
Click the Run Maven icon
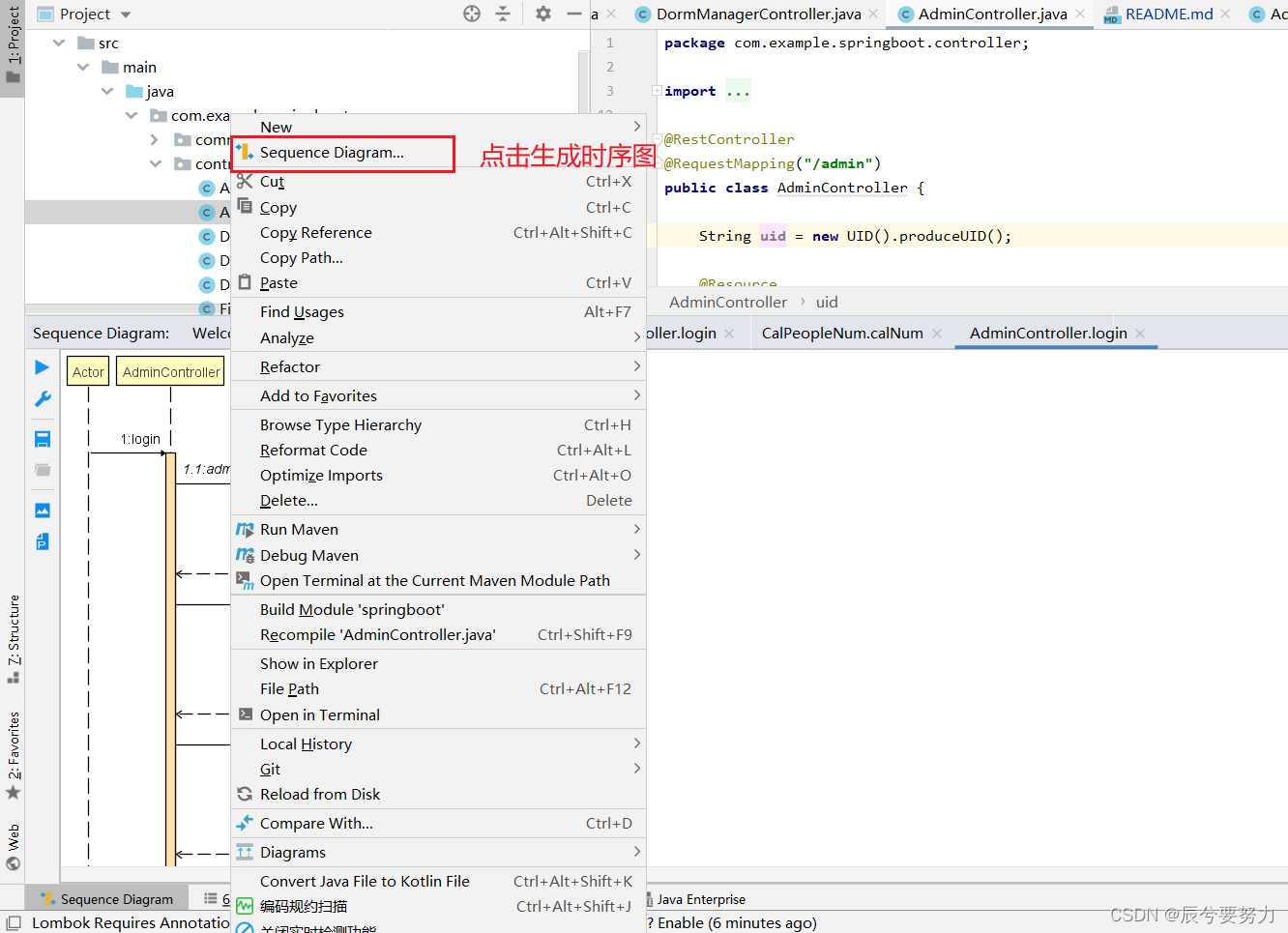(245, 529)
